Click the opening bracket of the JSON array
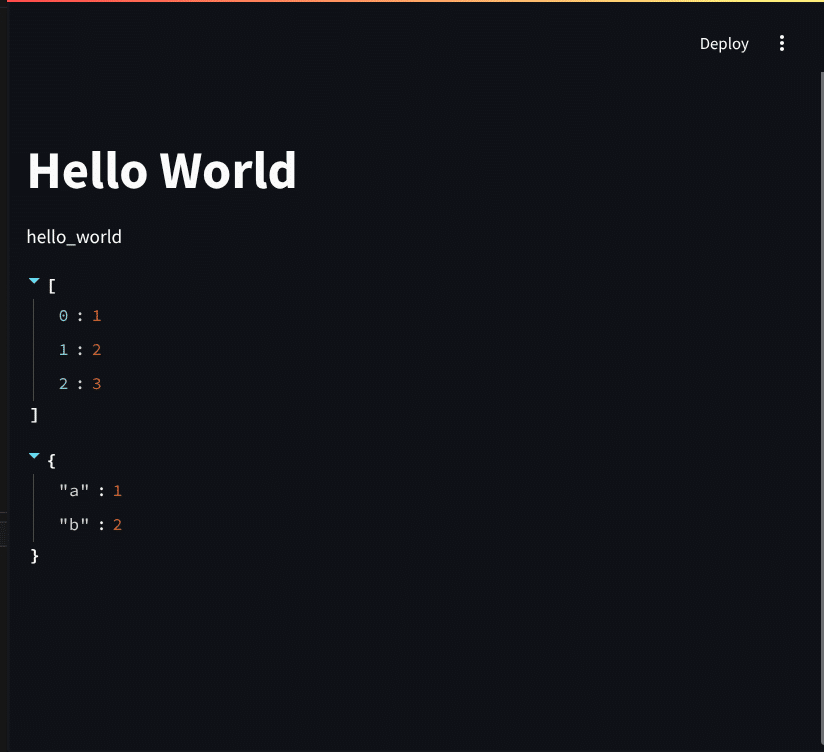 coord(50,285)
